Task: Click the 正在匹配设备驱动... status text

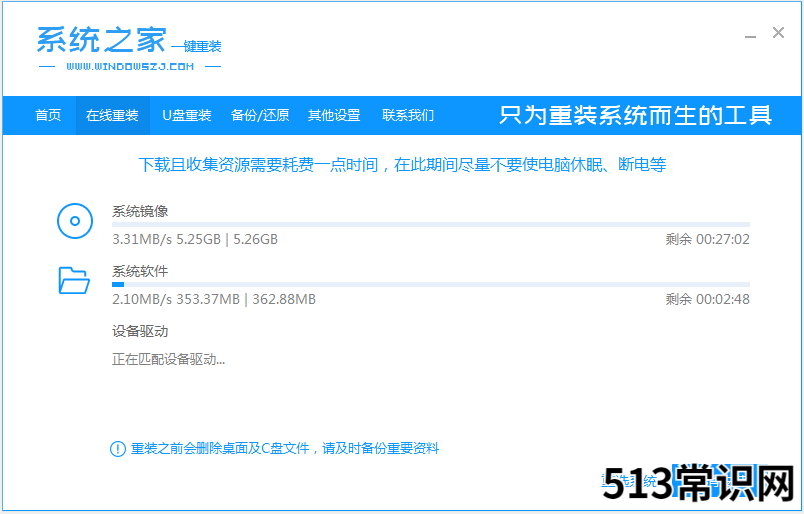Action: 168,359
